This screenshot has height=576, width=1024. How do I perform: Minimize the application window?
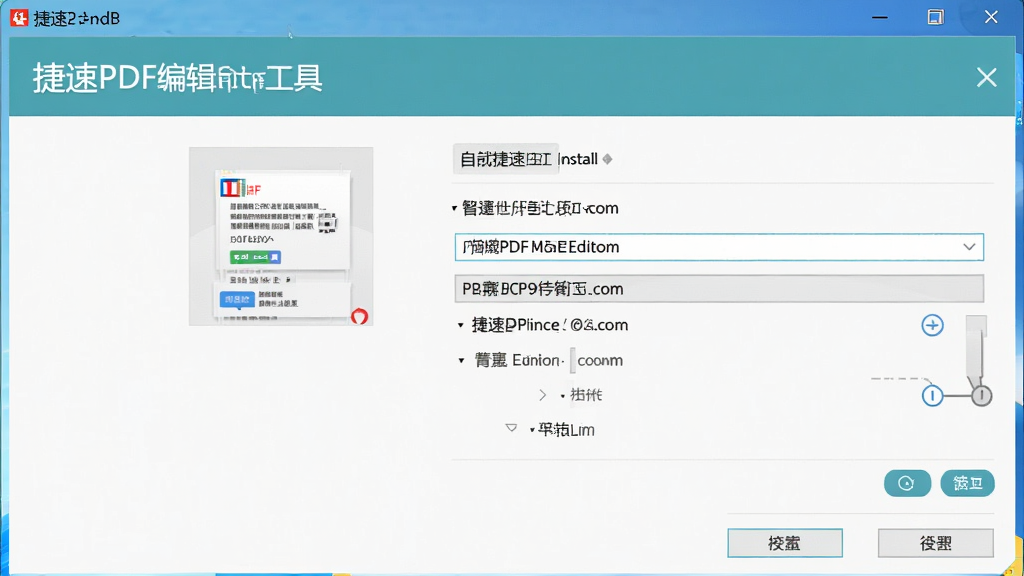tap(880, 18)
